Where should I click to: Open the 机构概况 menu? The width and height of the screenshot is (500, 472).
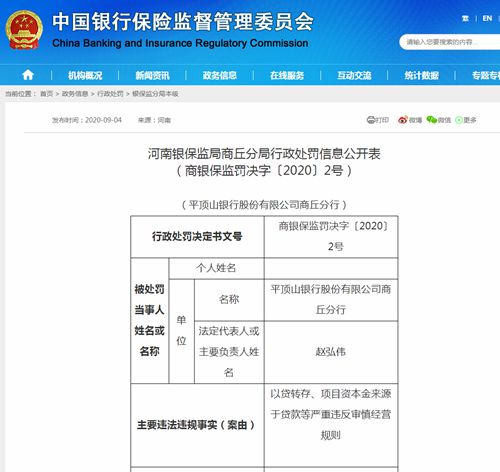point(85,75)
